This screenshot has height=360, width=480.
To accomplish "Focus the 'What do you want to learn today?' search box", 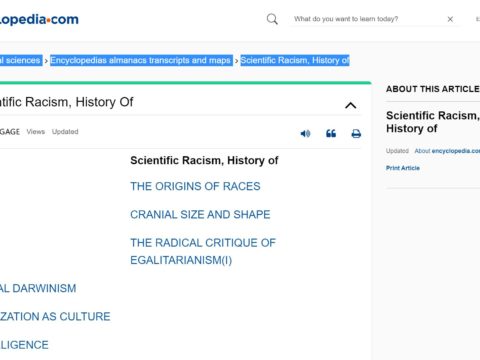I will (x=367, y=19).
